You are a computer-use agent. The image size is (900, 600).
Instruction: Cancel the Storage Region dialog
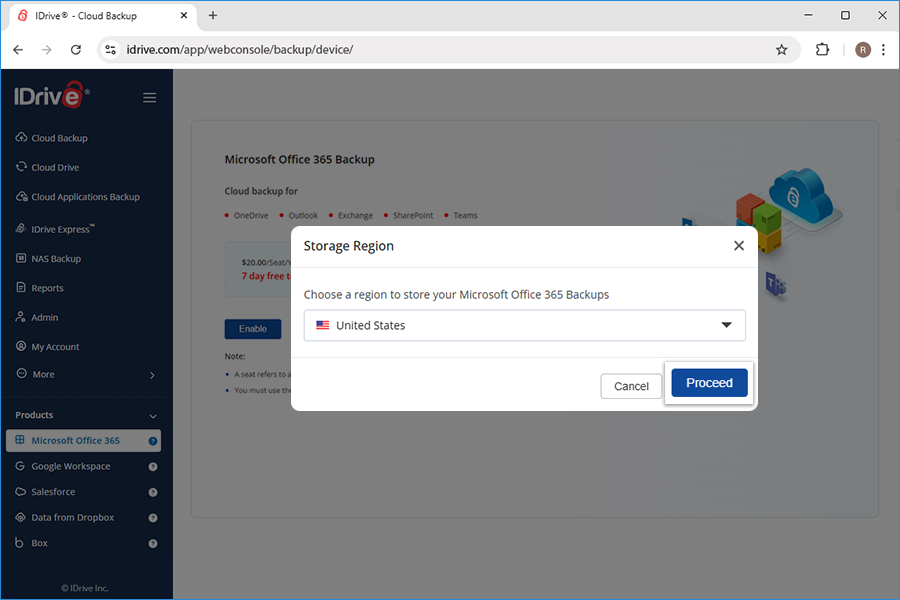(x=631, y=386)
